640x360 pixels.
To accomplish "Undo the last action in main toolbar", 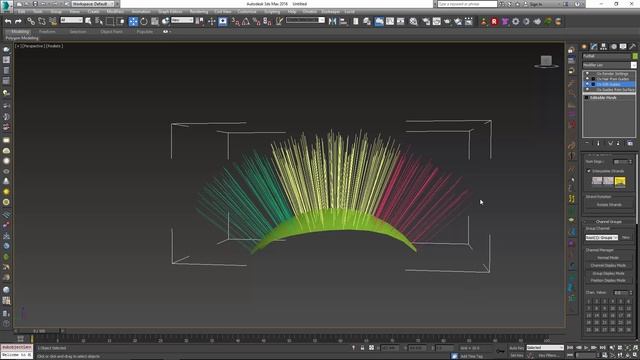I will (8, 21).
